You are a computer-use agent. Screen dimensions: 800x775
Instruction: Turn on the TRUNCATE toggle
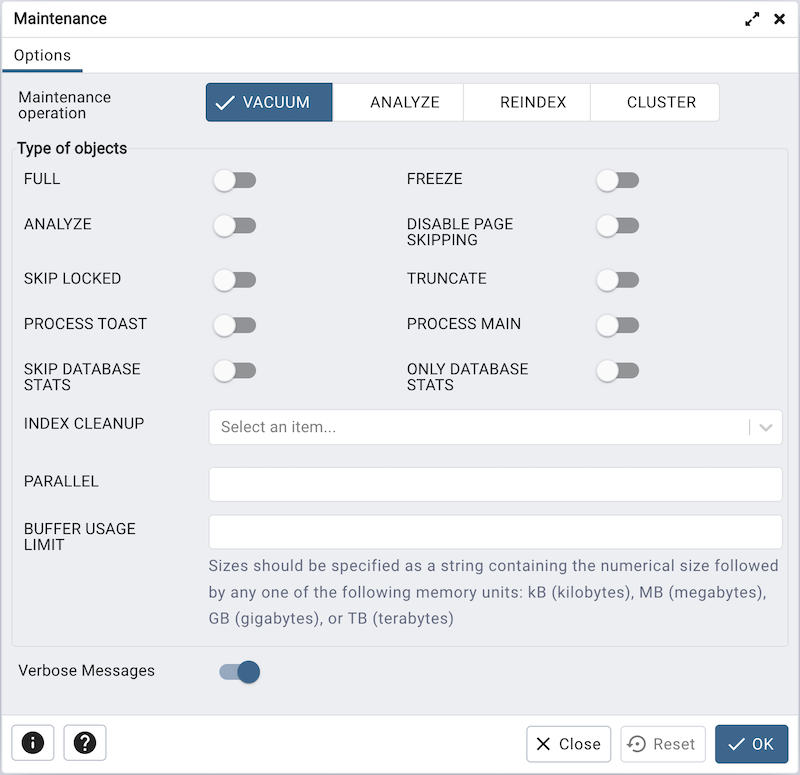[x=618, y=280]
